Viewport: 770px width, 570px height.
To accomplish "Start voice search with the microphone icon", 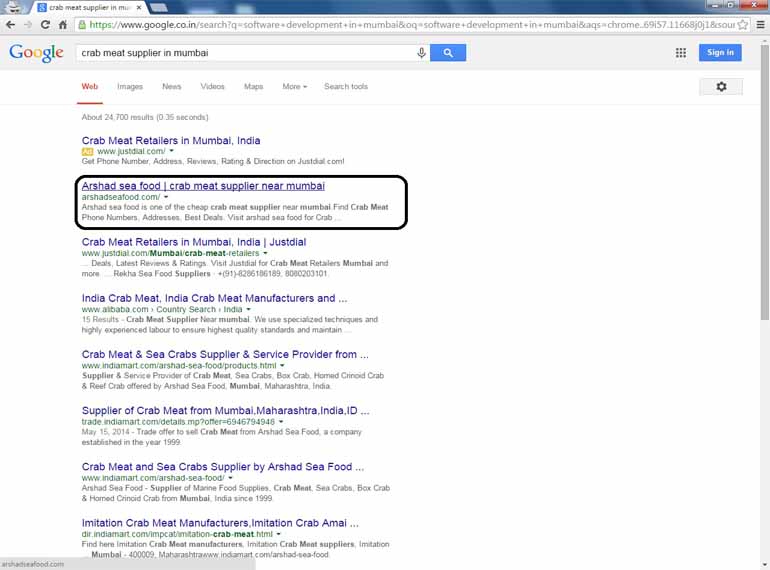I will pos(421,53).
